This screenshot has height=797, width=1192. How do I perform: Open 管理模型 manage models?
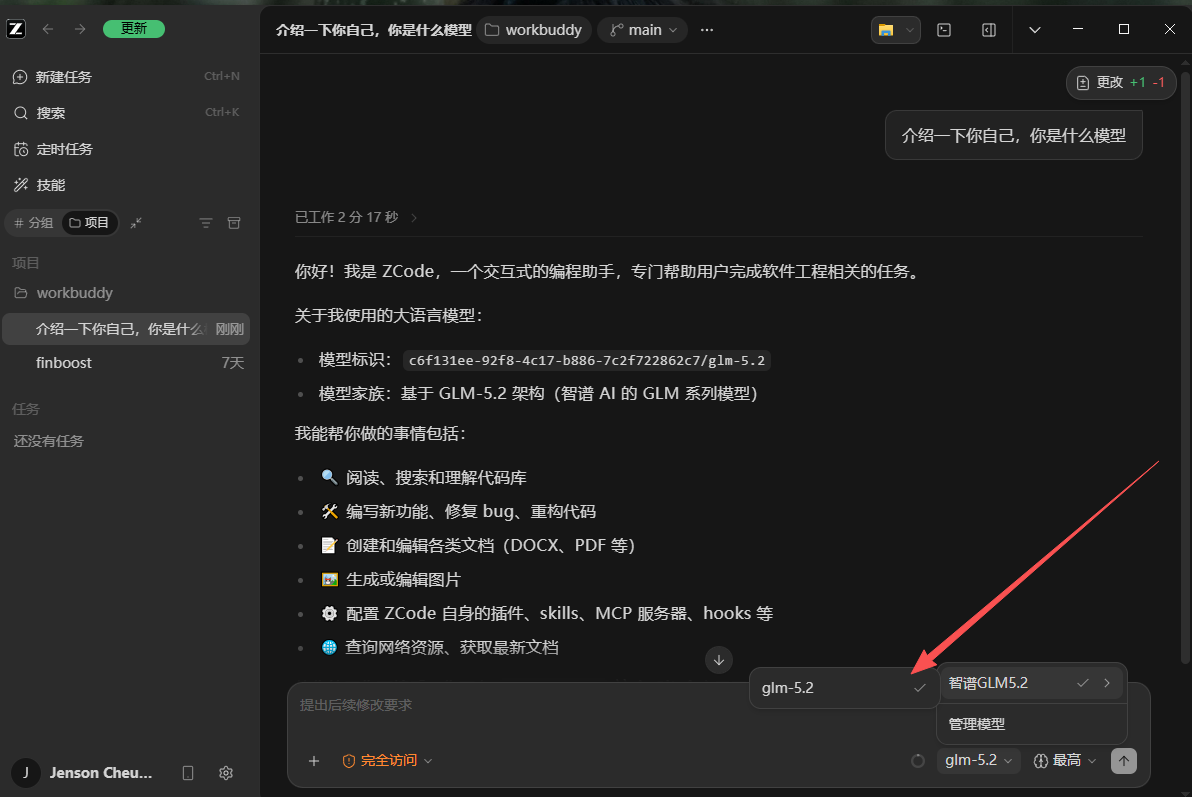click(1032, 724)
